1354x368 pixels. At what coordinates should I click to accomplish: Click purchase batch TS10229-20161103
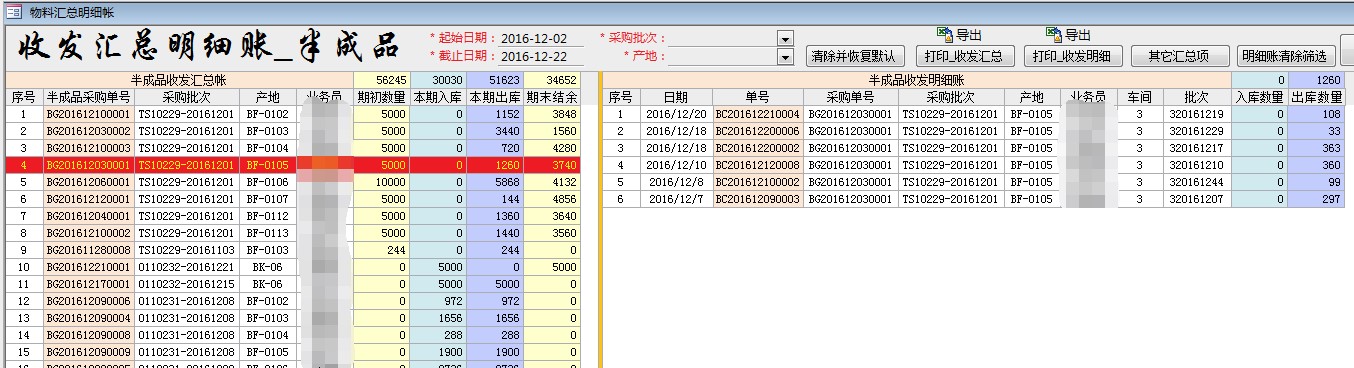tap(187, 250)
